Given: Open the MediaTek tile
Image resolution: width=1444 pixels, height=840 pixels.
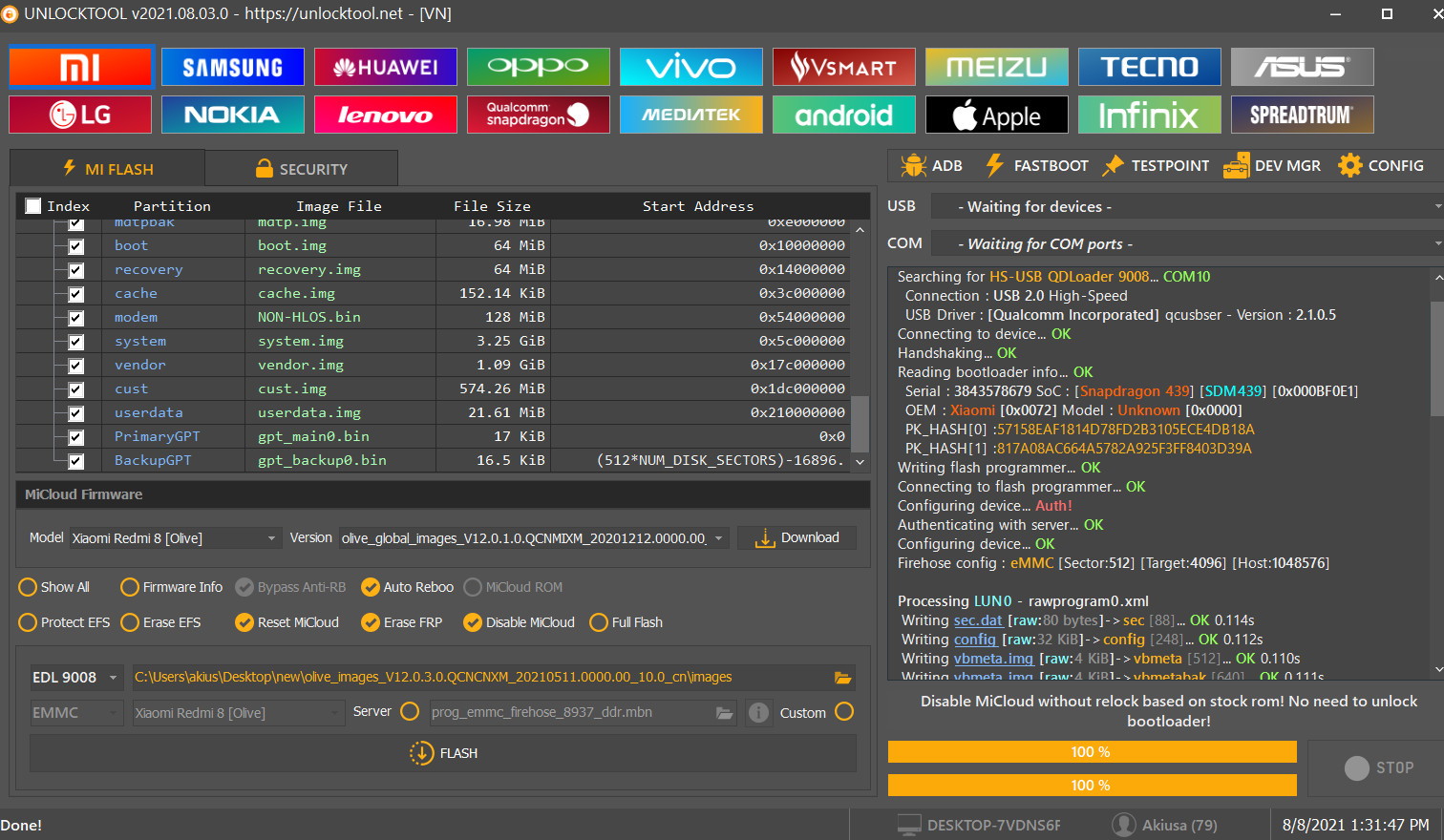Looking at the screenshot, I should pos(691,115).
